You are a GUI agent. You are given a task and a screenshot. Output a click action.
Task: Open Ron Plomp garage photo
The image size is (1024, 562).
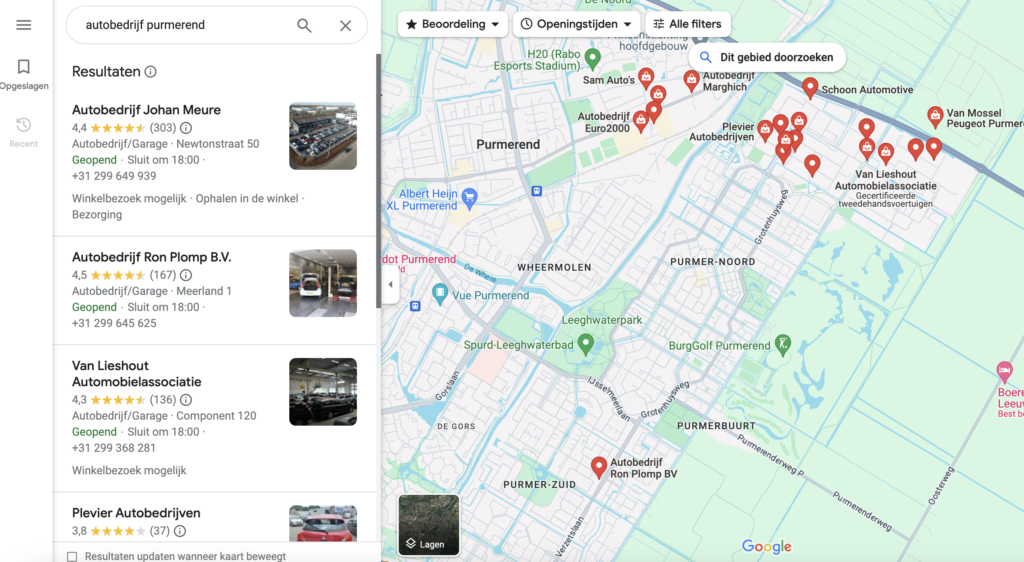coord(323,283)
